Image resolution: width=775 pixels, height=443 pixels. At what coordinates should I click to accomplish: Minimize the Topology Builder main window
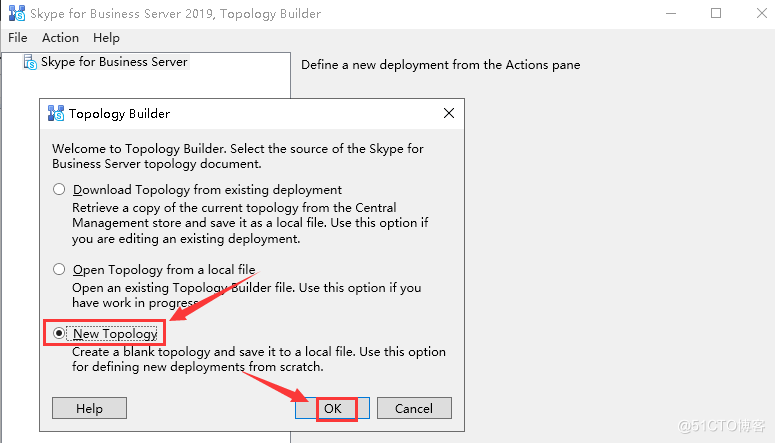(x=671, y=13)
